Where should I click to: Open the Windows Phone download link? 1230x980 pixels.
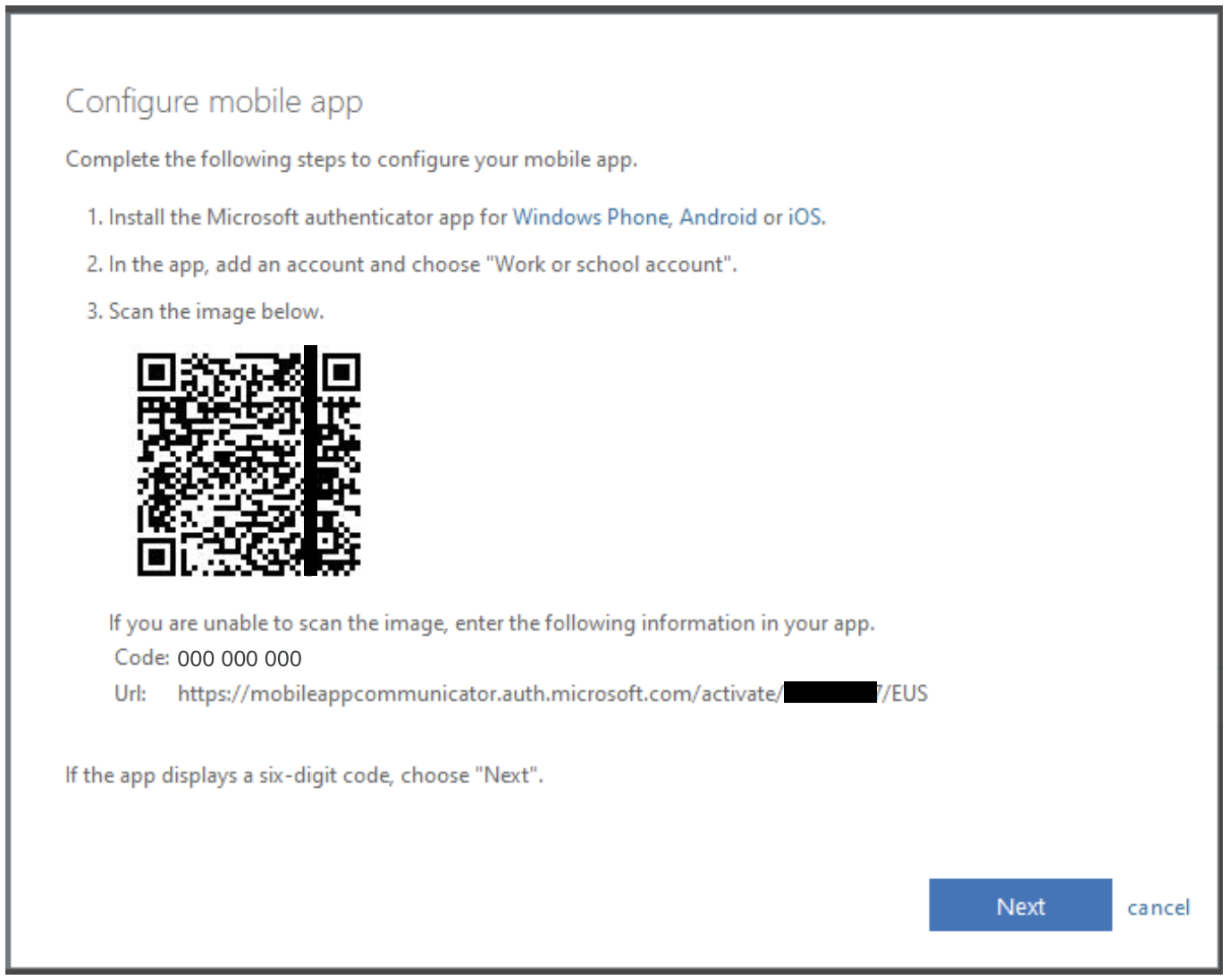point(590,217)
